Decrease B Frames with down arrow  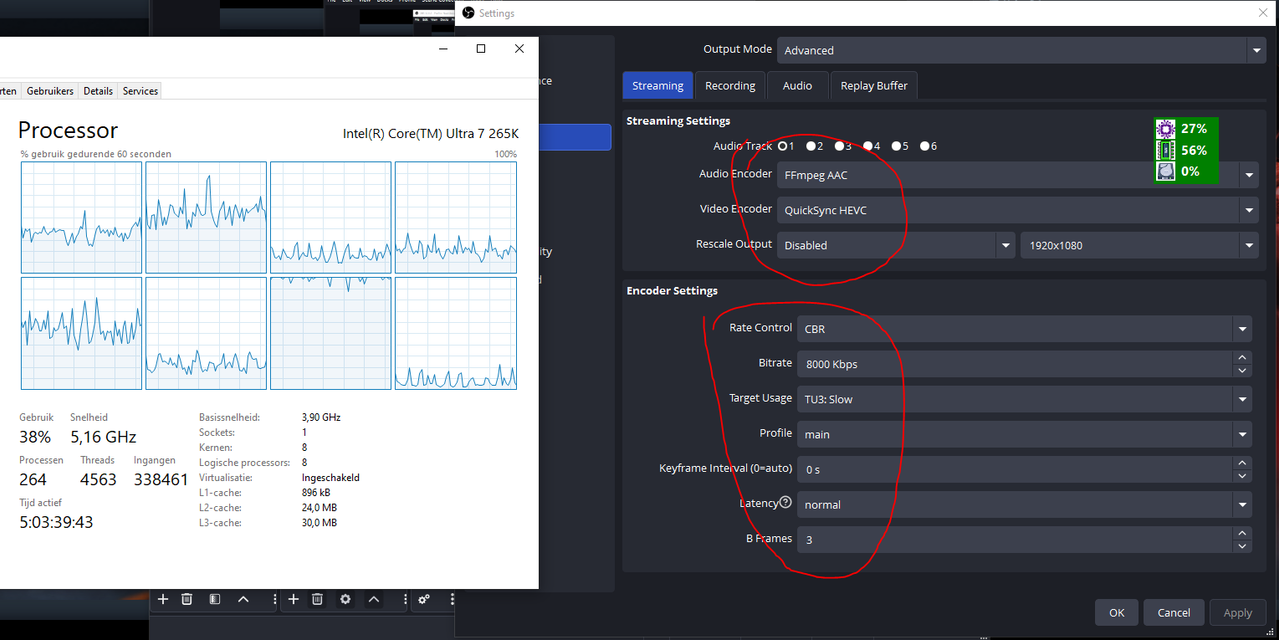(x=1242, y=546)
